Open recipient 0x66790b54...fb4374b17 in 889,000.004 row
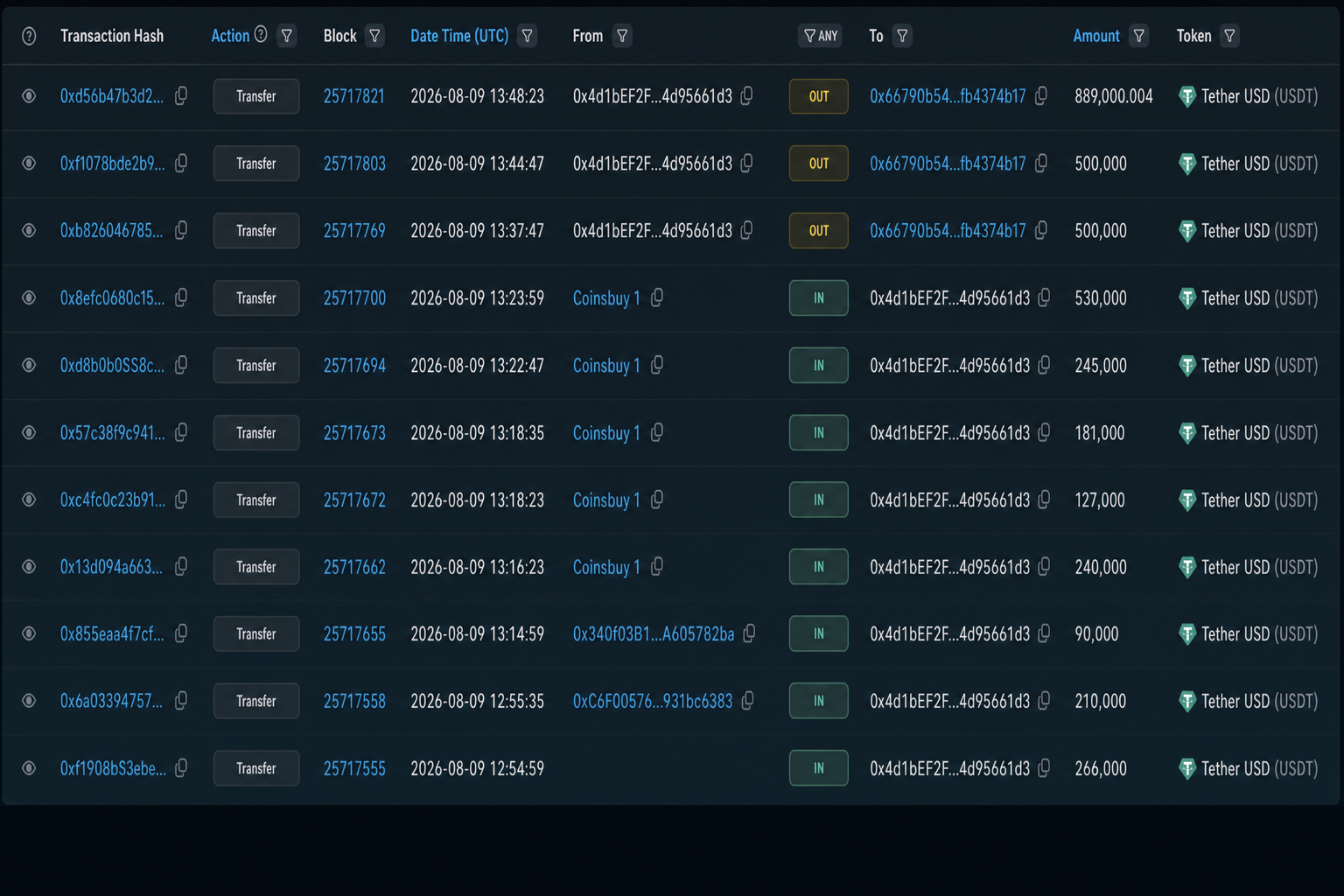 click(x=948, y=96)
